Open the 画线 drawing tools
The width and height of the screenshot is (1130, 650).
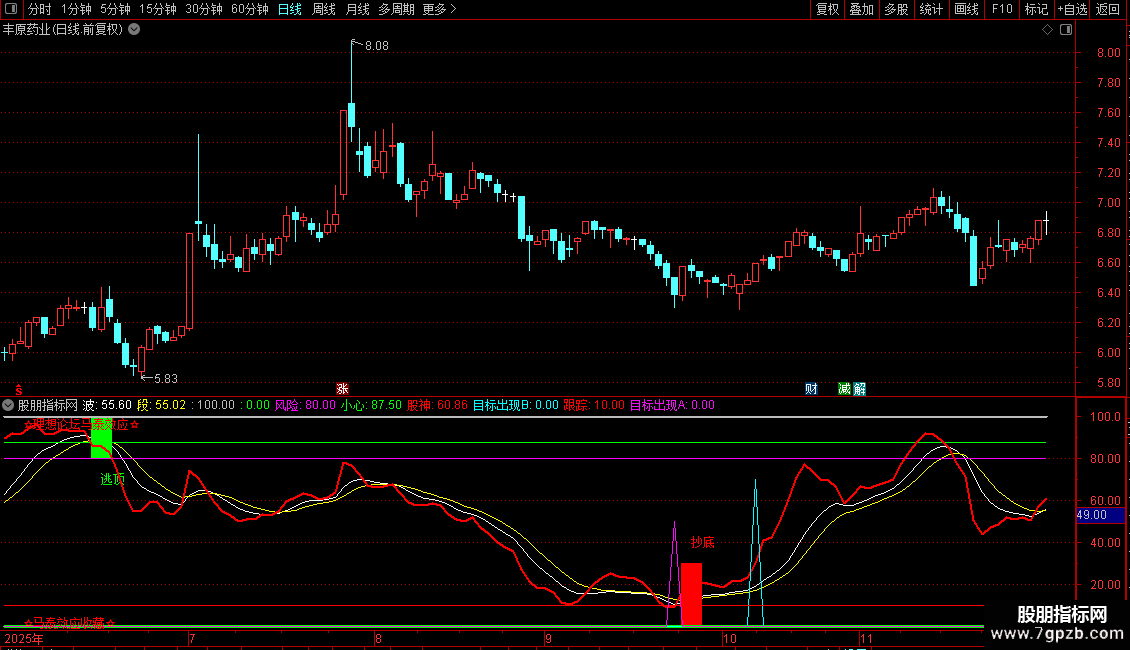pos(966,10)
